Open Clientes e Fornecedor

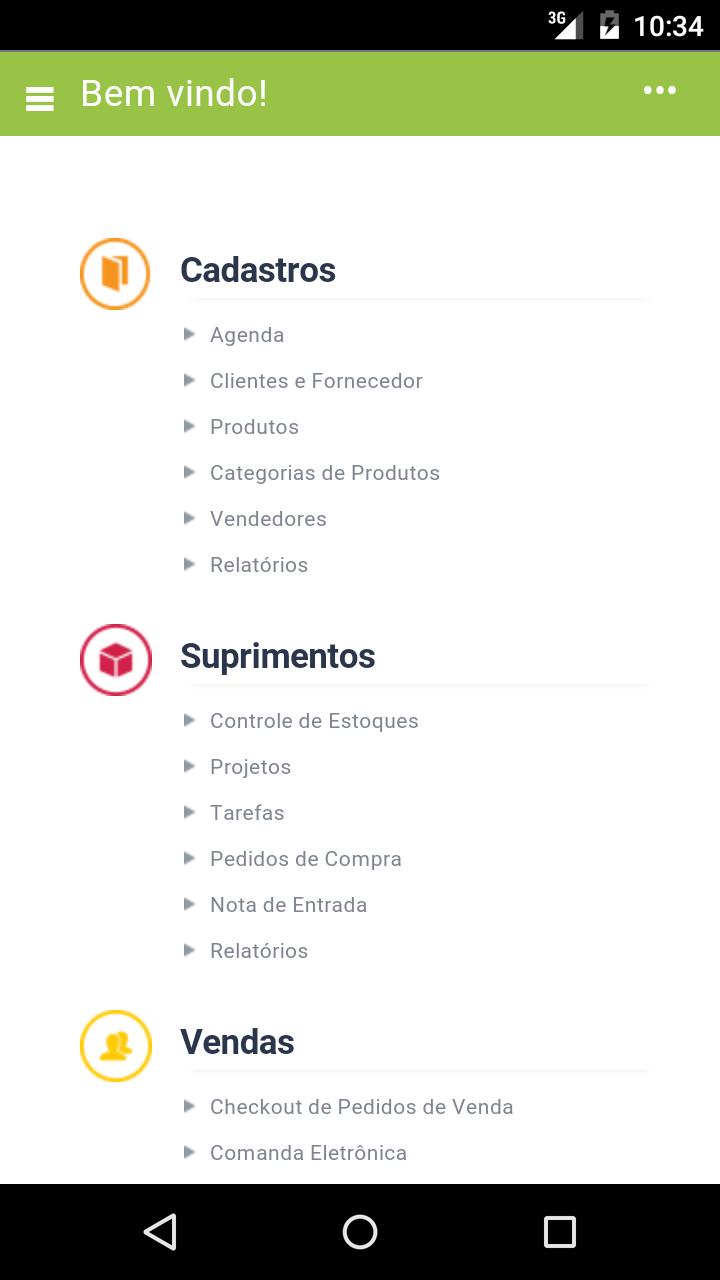[316, 381]
